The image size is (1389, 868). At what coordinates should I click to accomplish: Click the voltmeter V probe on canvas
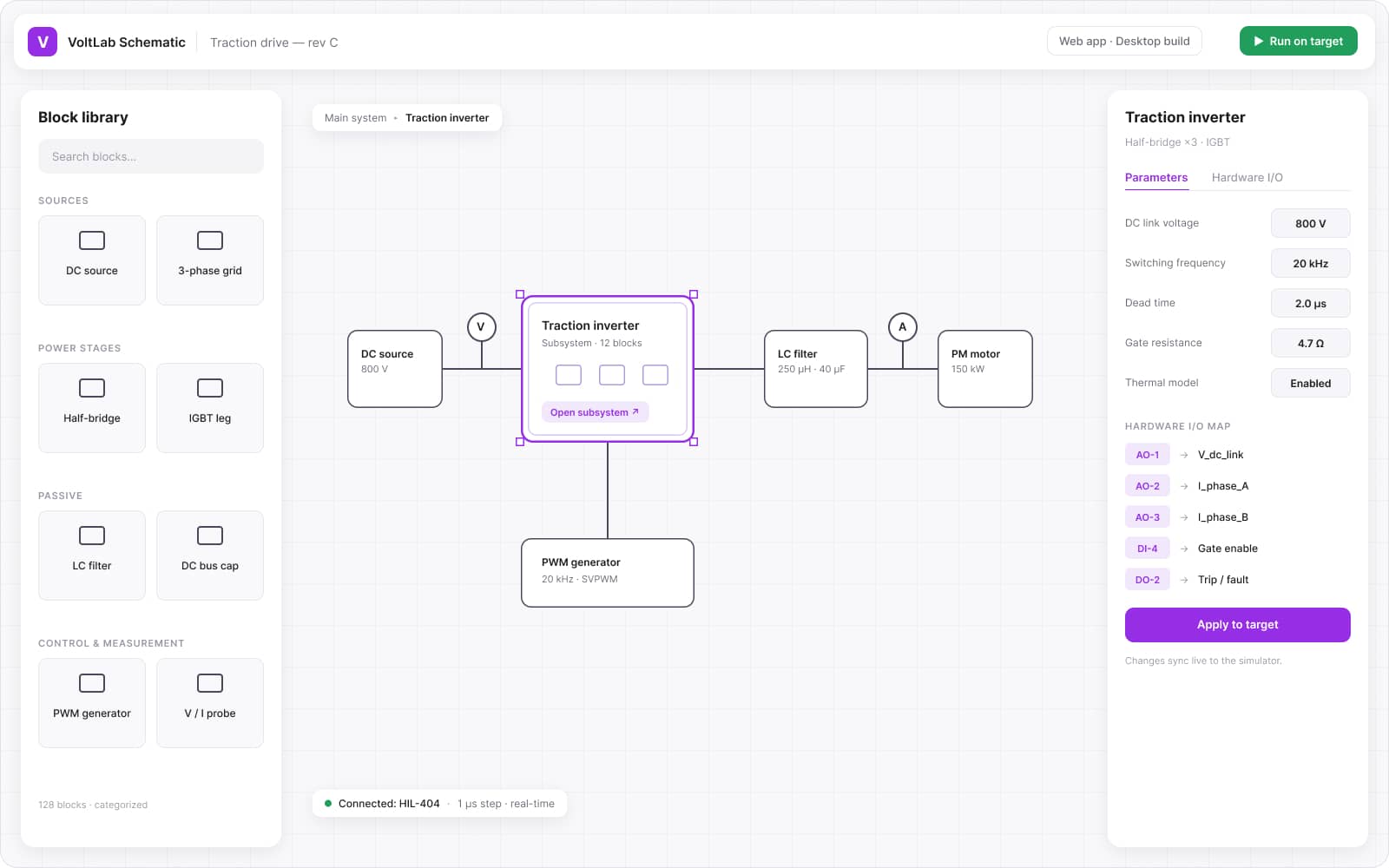pos(481,327)
